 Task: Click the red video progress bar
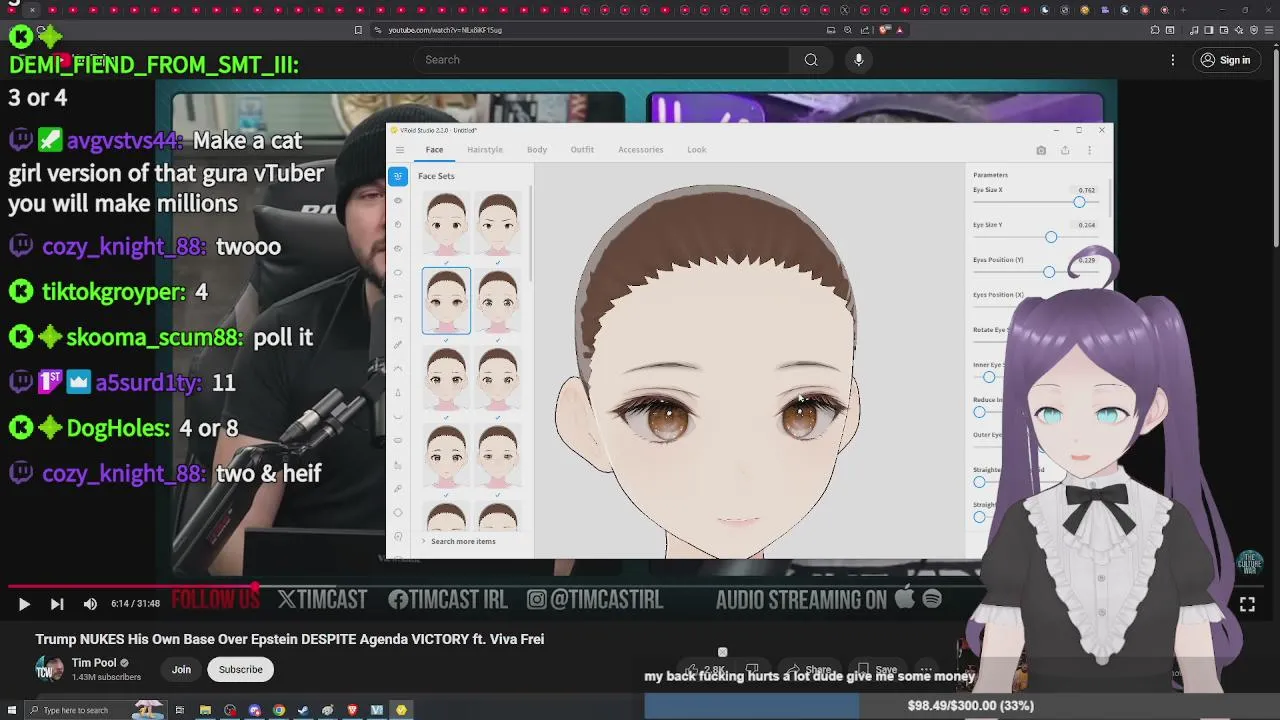coord(134,587)
